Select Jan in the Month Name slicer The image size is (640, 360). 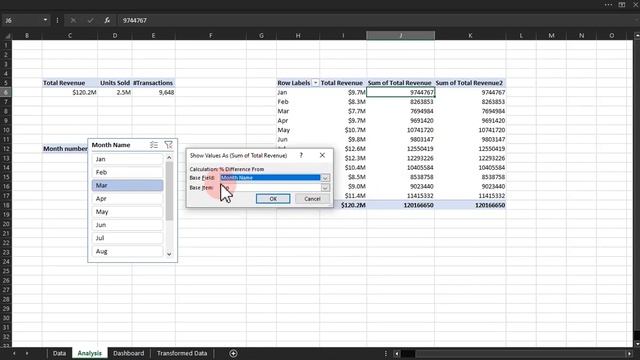pos(127,159)
